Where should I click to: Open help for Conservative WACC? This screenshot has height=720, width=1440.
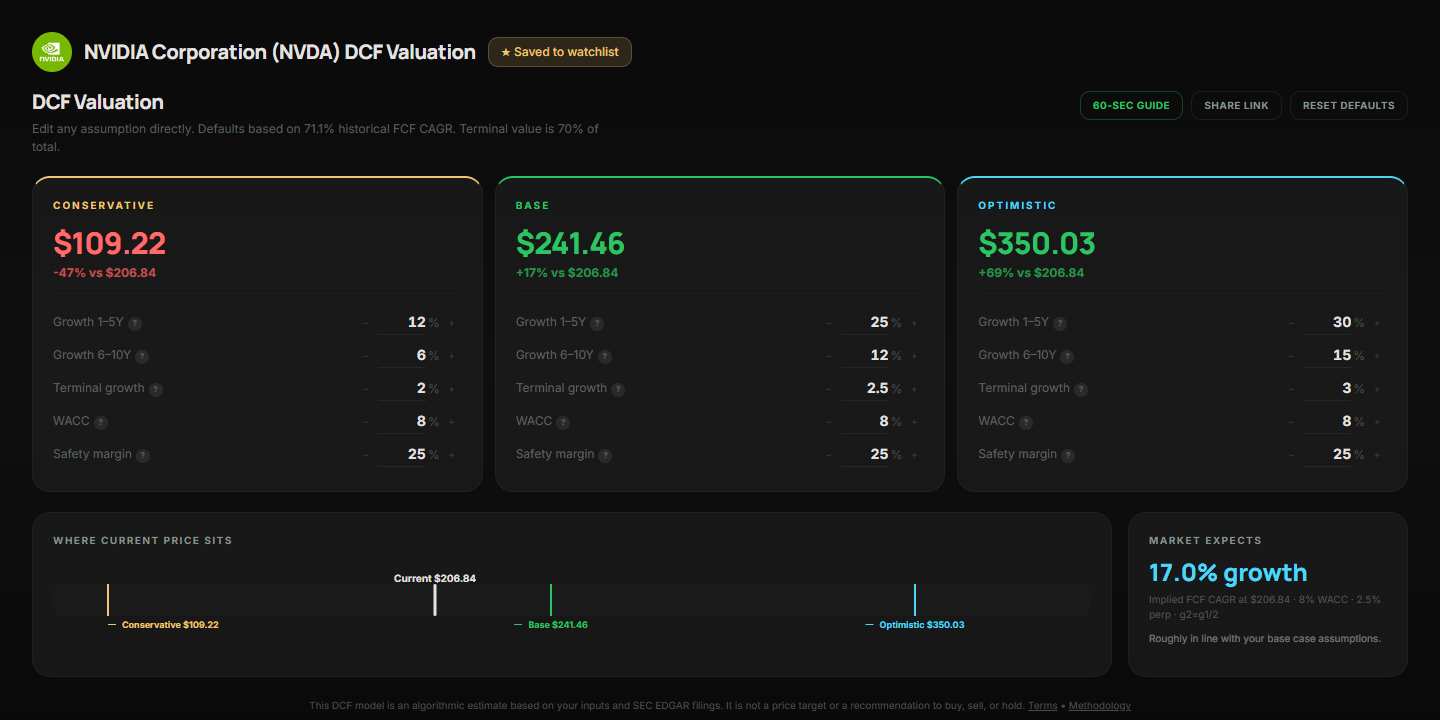click(x=101, y=422)
